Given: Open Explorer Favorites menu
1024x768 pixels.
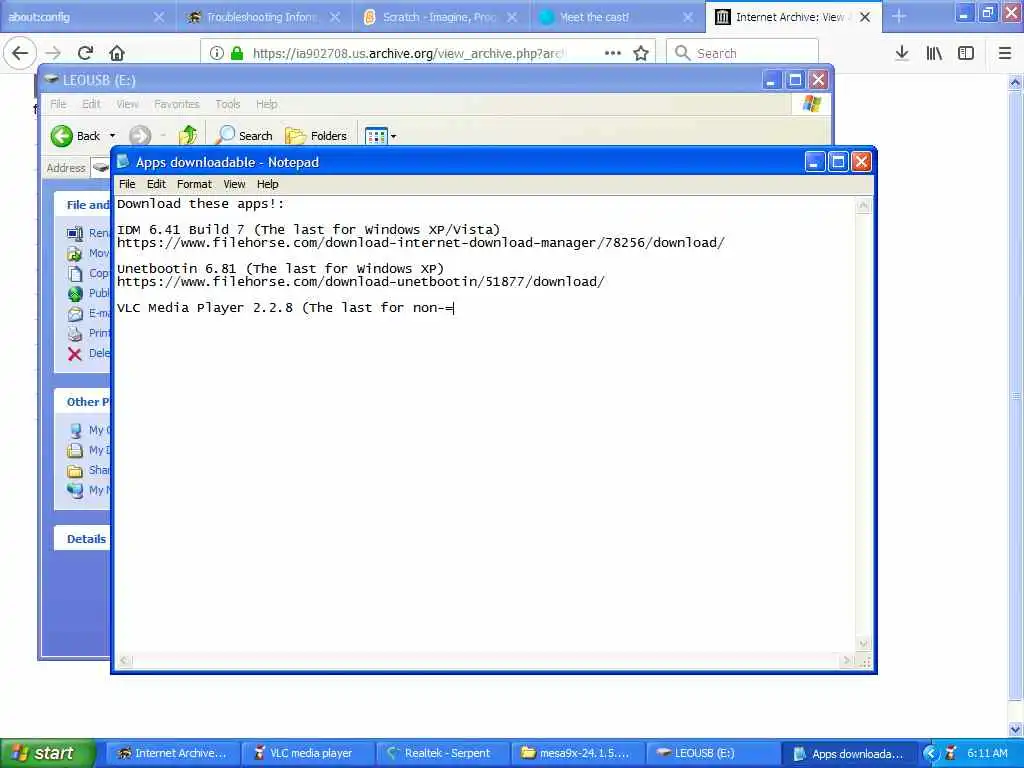Looking at the screenshot, I should pyautogui.click(x=176, y=104).
